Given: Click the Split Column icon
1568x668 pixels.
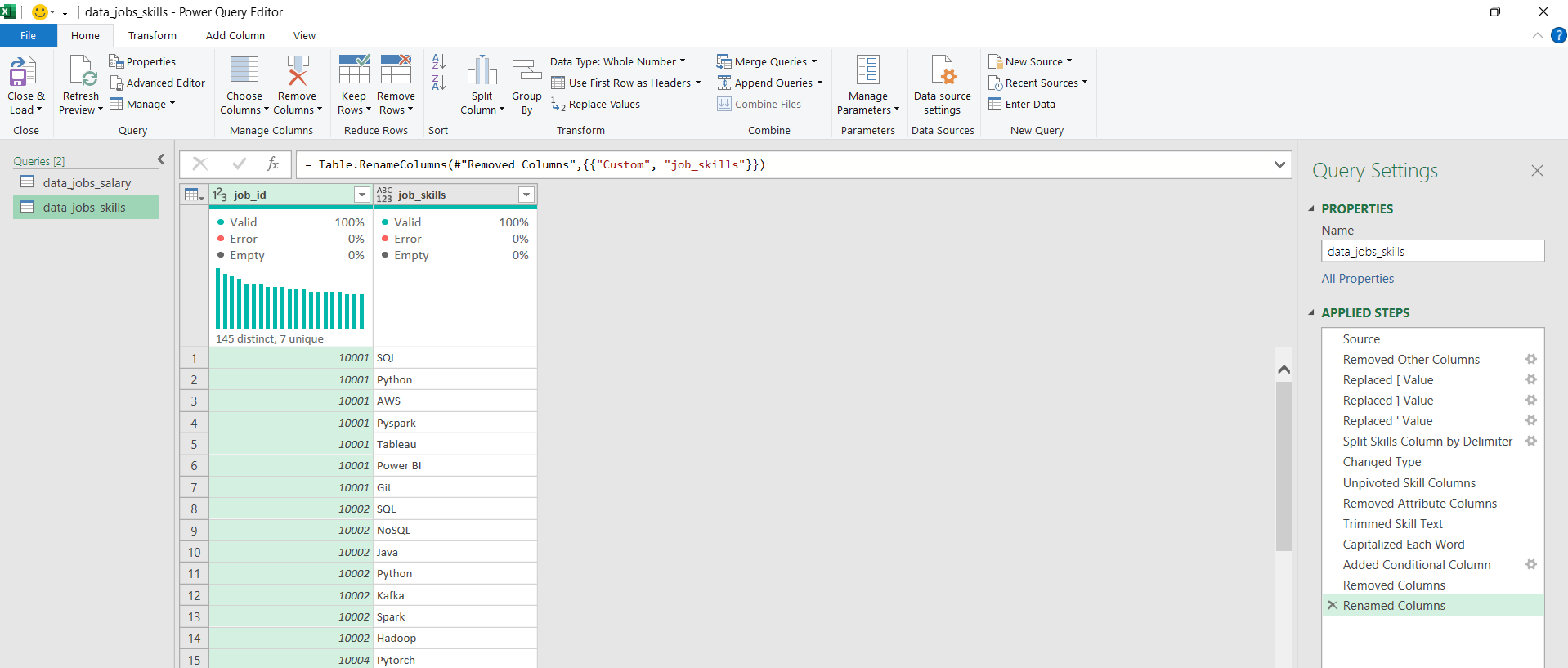Looking at the screenshot, I should [482, 70].
